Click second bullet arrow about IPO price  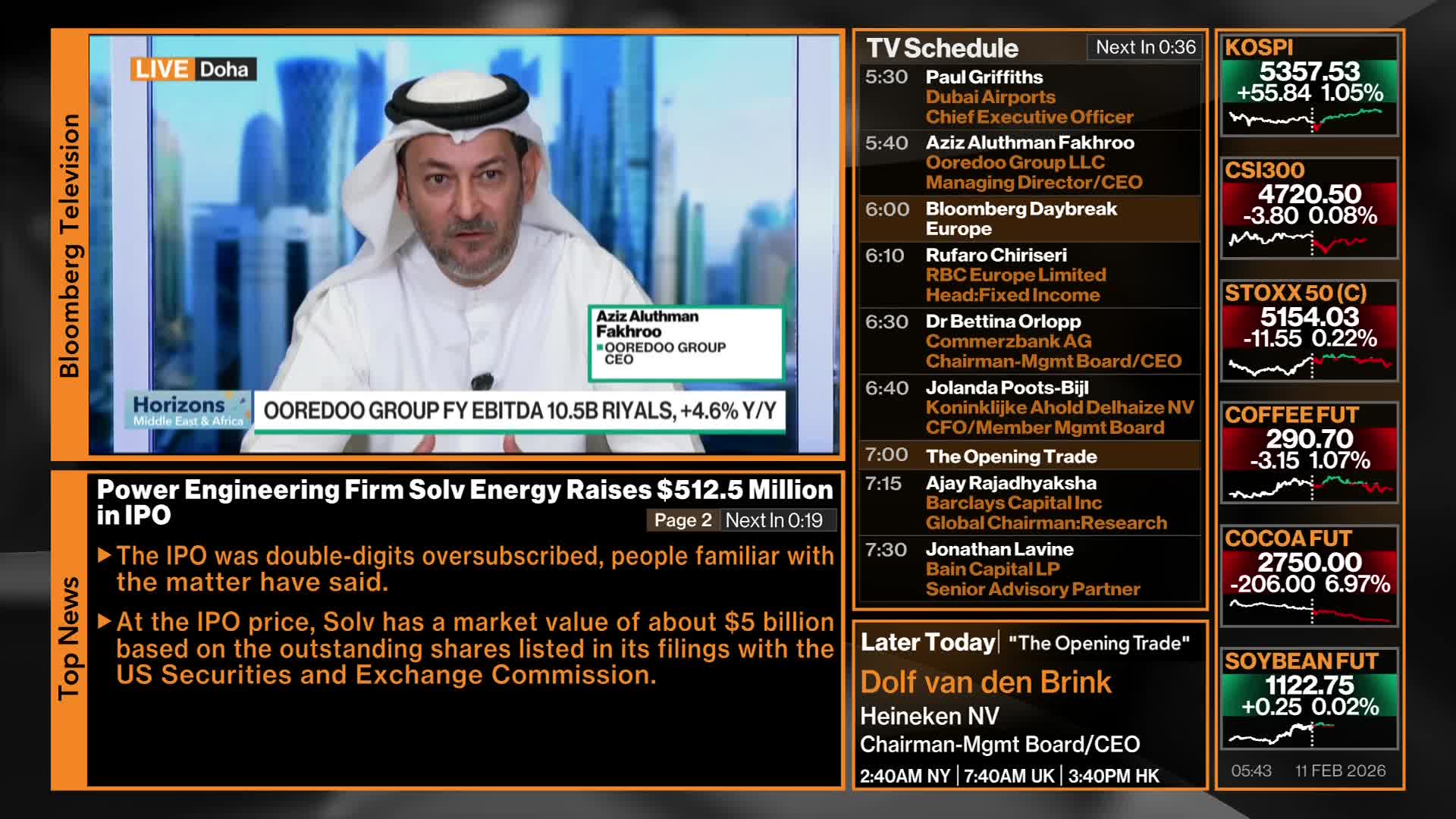click(105, 622)
